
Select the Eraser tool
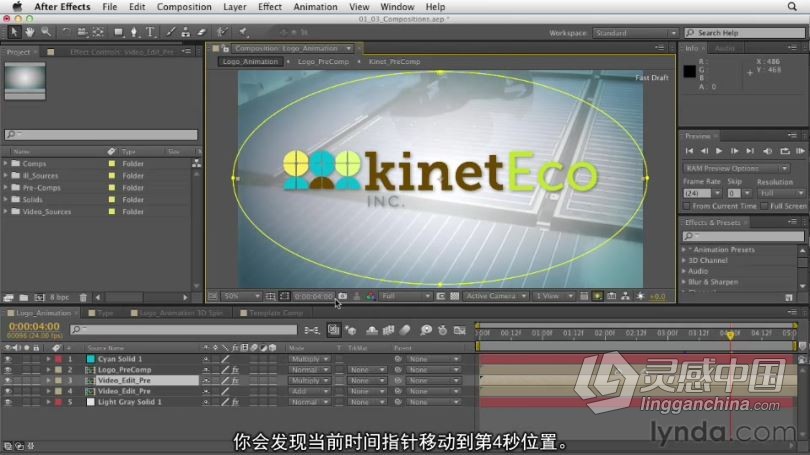click(201, 32)
